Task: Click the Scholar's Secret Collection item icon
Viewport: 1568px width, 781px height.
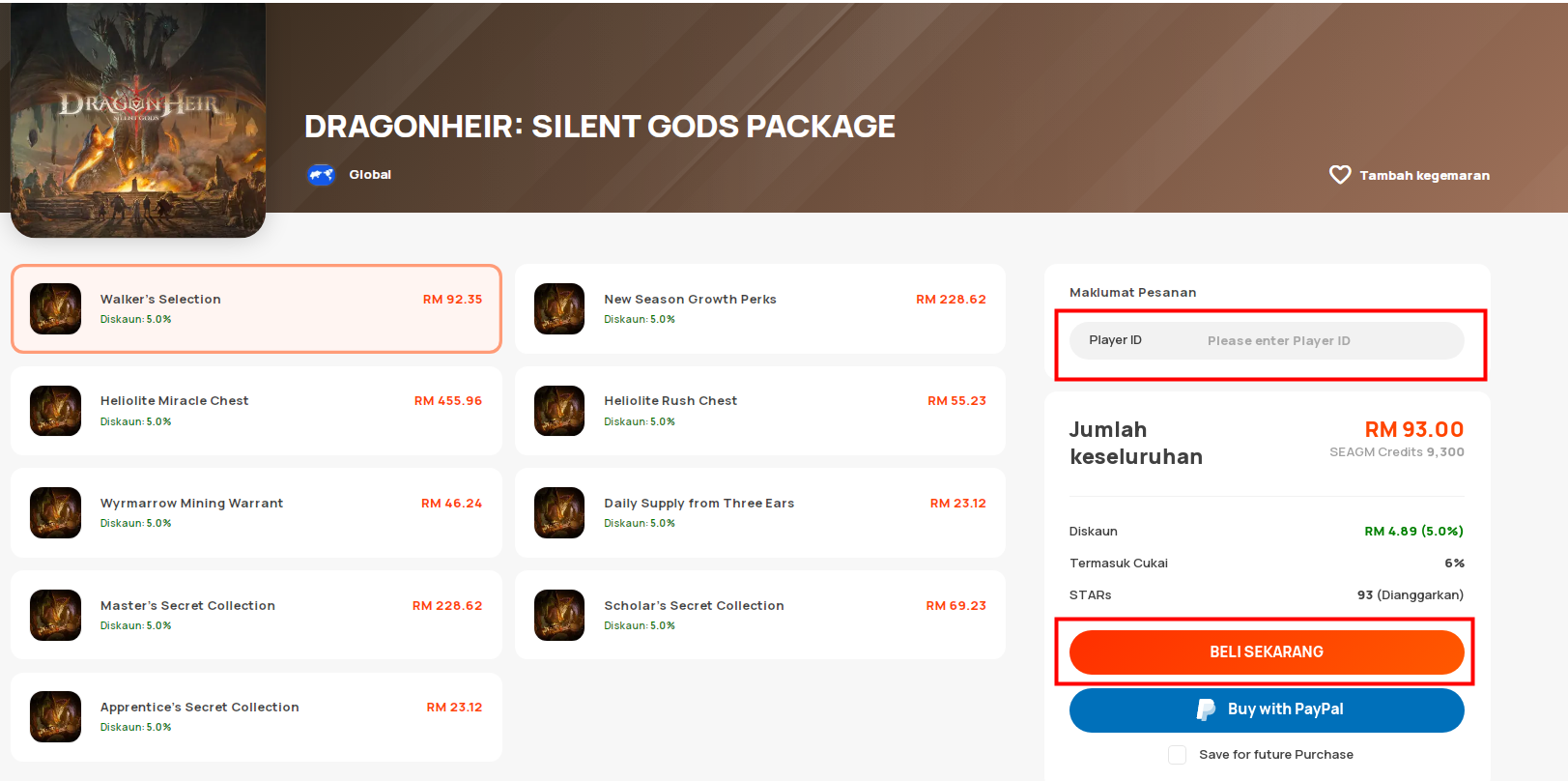Action: [559, 615]
